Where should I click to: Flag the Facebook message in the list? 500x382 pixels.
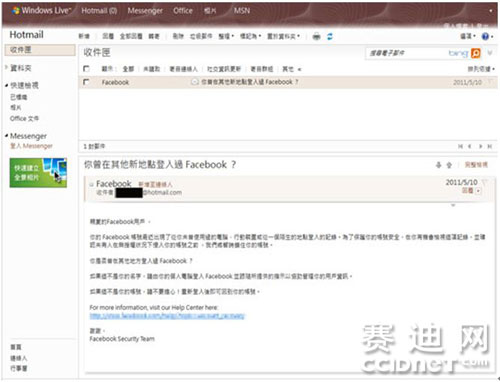[490, 82]
